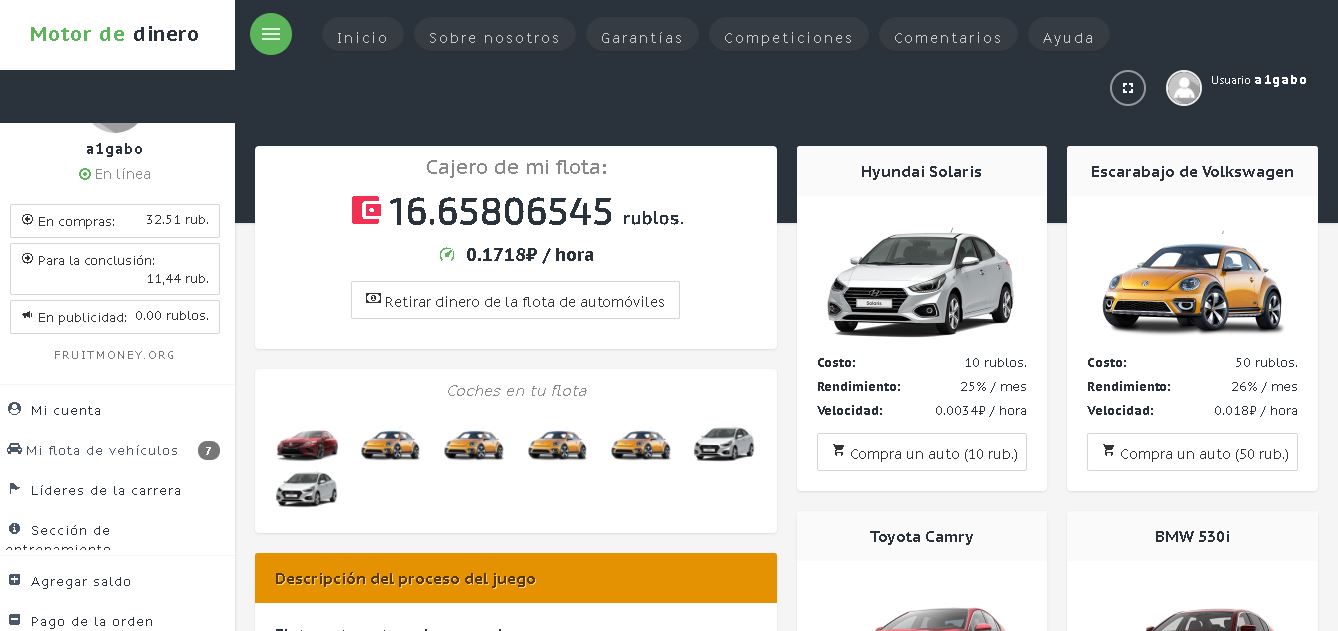1338x631 pixels.
Task: Open the green hamburger menu
Action: click(x=271, y=34)
